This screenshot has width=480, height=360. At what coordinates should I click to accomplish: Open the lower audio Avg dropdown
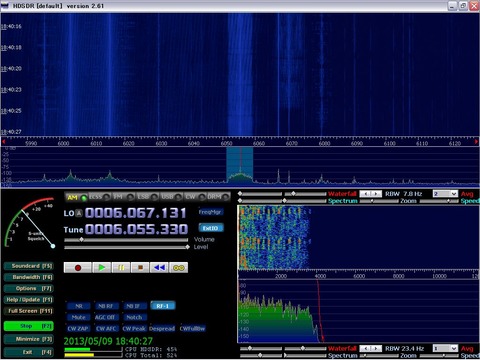pos(445,348)
